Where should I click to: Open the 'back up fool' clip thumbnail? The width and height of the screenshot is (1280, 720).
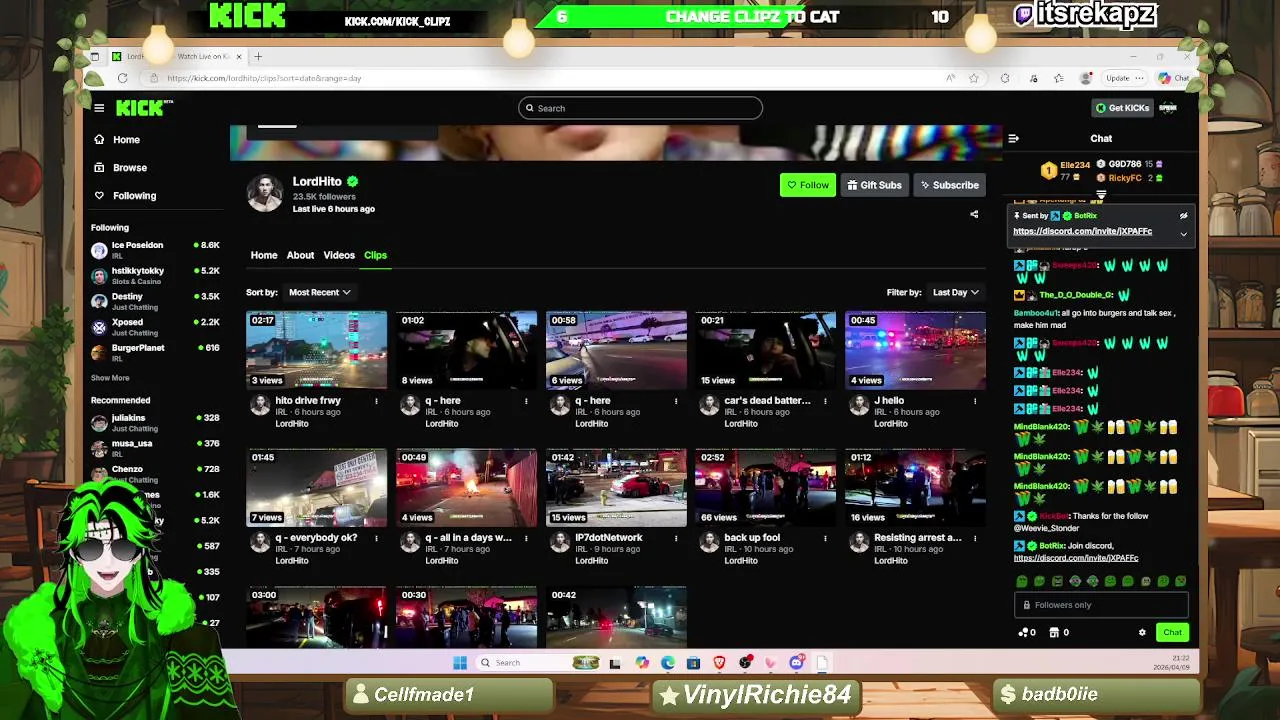[765, 487]
